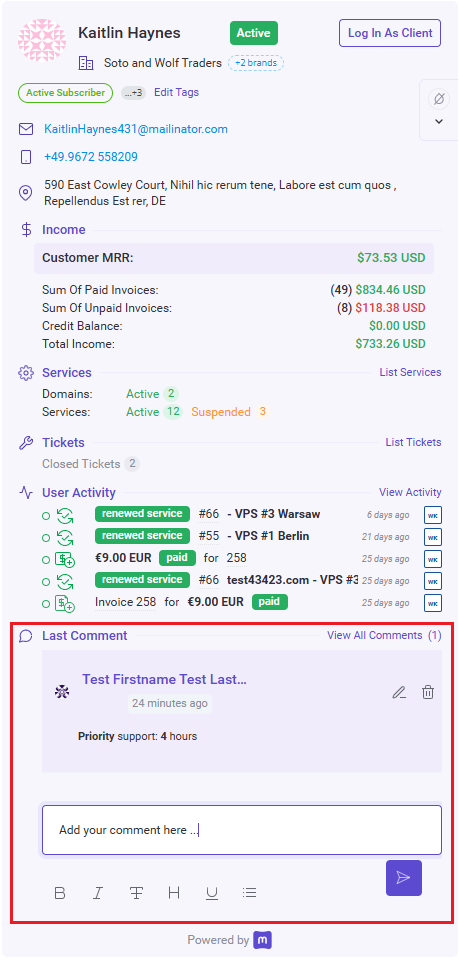The width and height of the screenshot is (459, 960).
Task: Edit the comment with pencil icon
Action: (400, 692)
